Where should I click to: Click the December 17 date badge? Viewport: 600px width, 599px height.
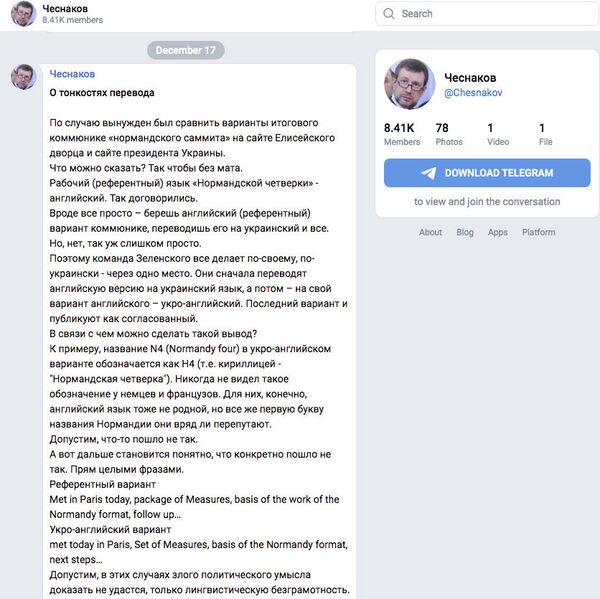coord(185,50)
